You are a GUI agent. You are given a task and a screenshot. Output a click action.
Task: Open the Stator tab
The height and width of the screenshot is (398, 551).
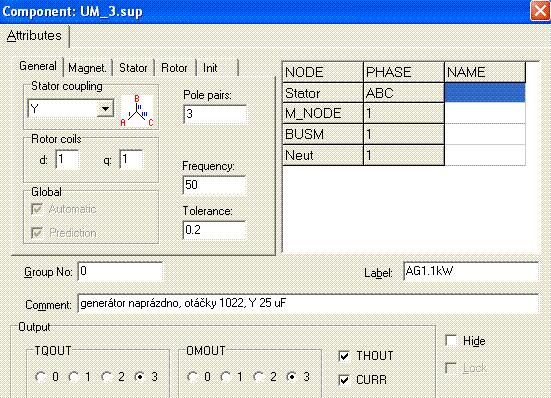tap(133, 68)
